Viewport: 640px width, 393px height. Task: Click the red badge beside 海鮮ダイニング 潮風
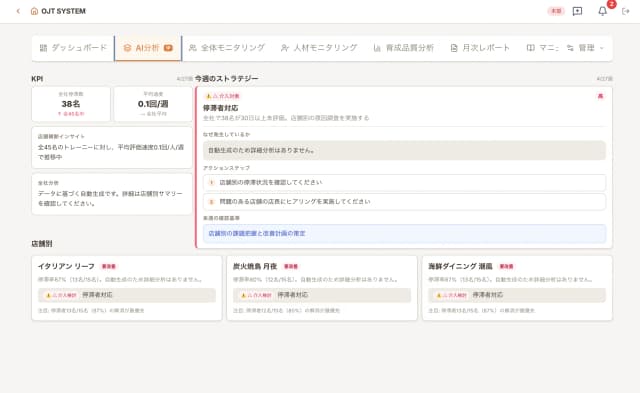pos(506,266)
